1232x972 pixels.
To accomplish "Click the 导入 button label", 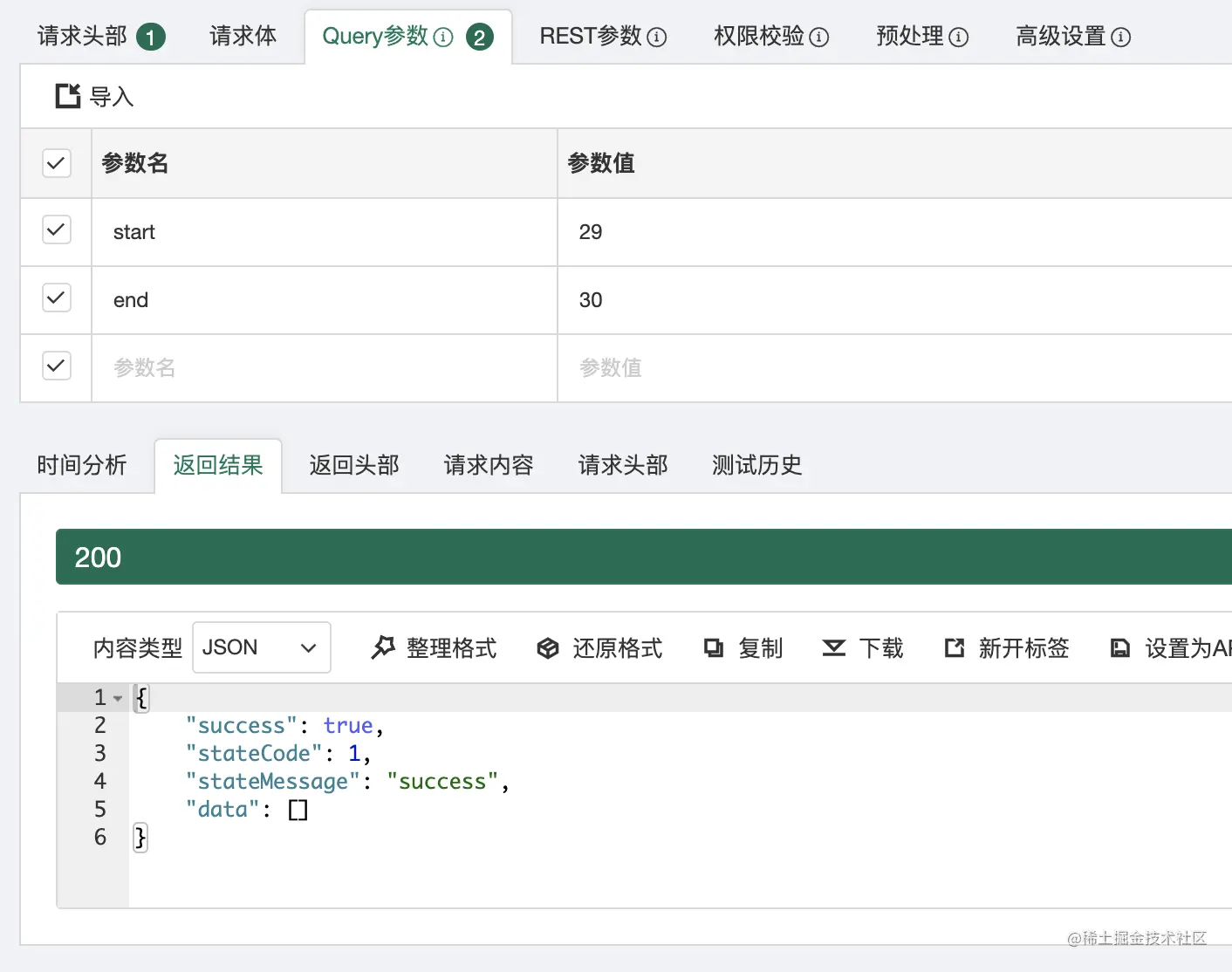I will 112,97.
